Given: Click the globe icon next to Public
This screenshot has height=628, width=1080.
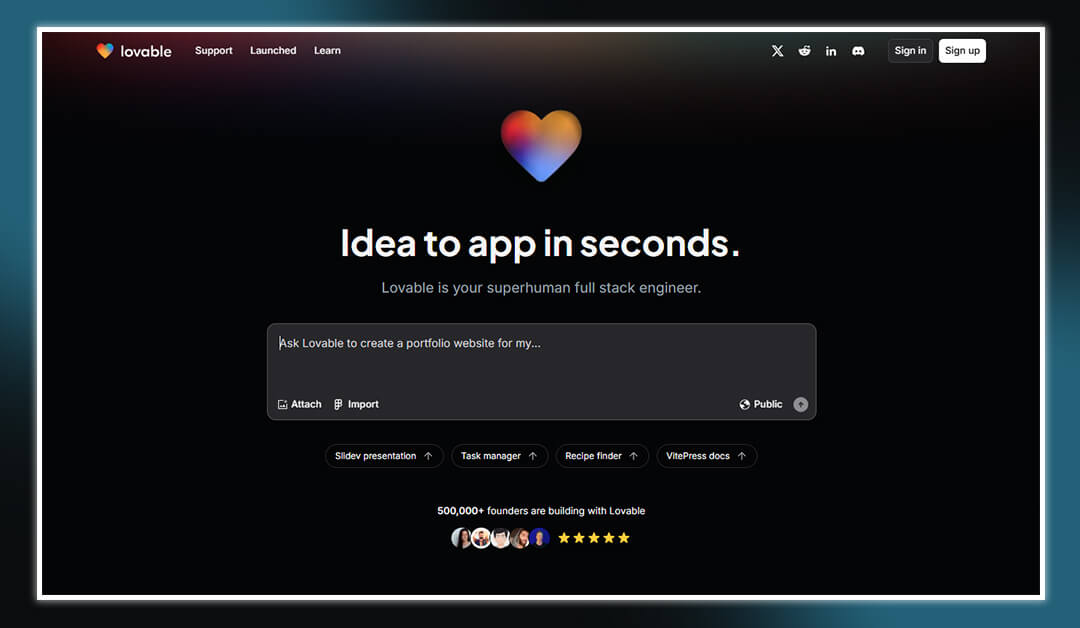Looking at the screenshot, I should (x=745, y=404).
